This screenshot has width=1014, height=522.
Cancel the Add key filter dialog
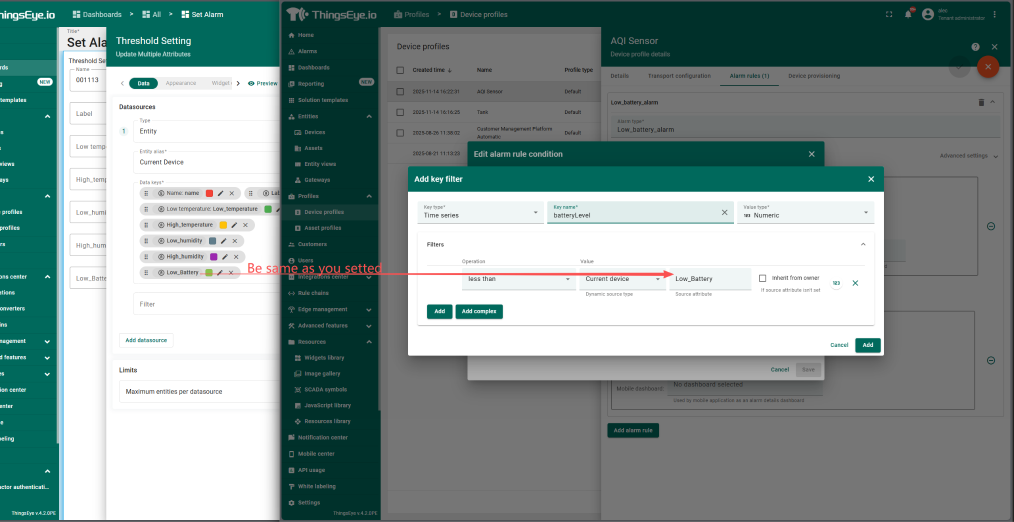(x=839, y=345)
